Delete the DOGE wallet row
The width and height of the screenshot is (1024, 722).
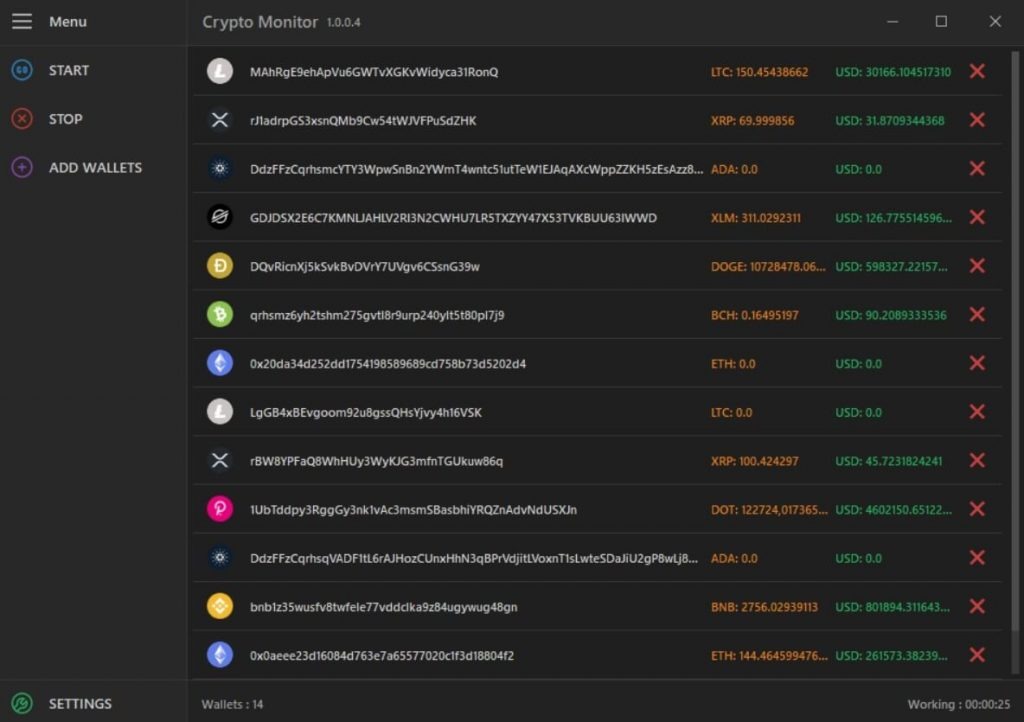977,266
